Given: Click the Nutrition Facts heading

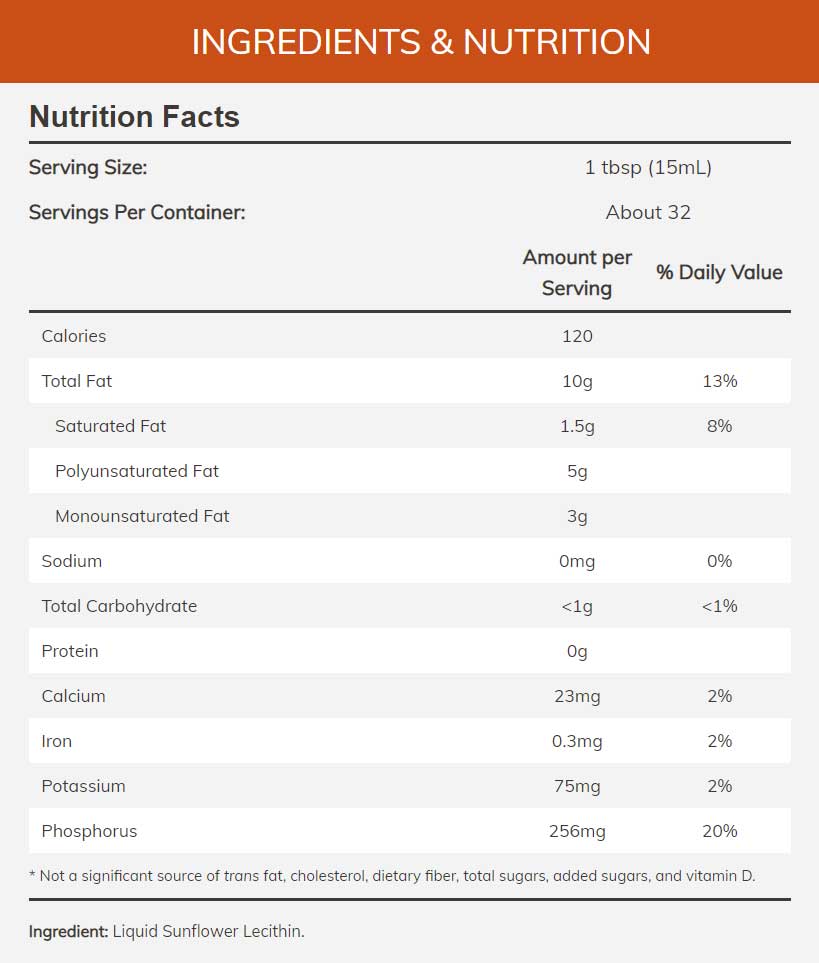Looking at the screenshot, I should pyautogui.click(x=134, y=117).
